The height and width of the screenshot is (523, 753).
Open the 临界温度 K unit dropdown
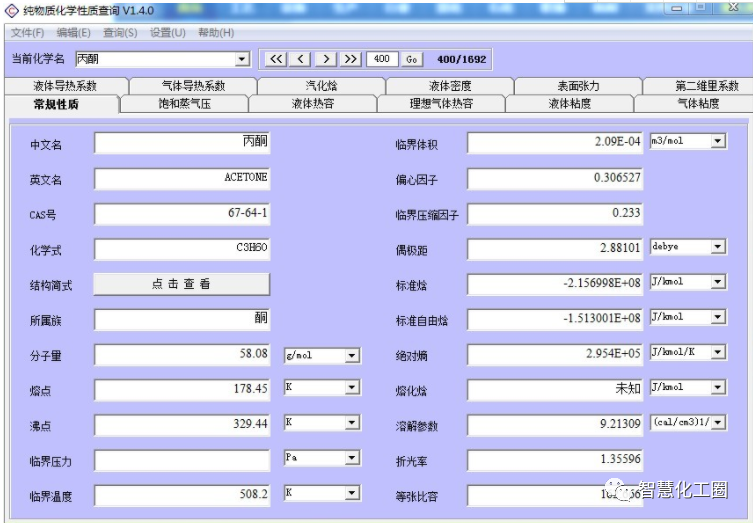click(352, 493)
